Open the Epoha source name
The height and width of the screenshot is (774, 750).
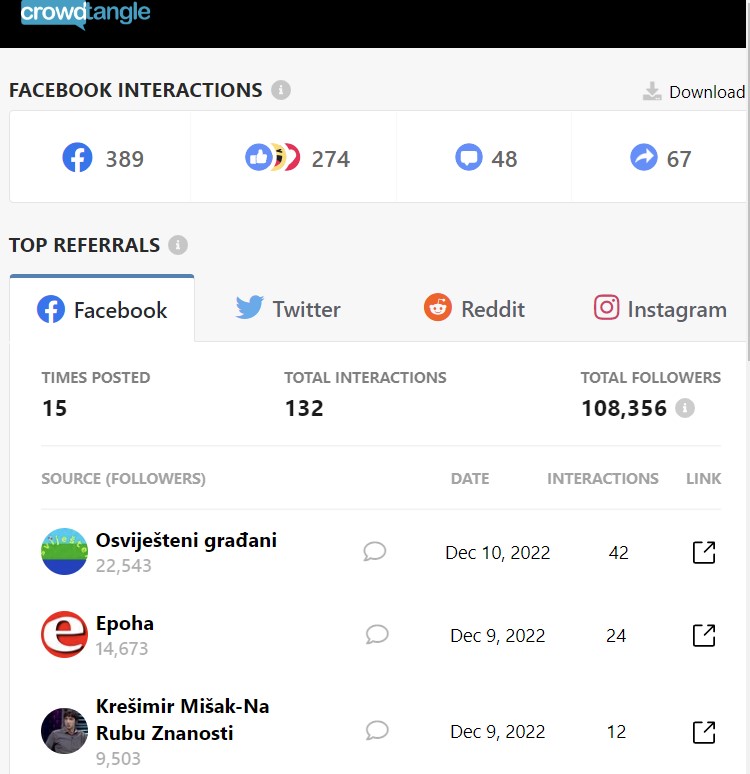click(125, 623)
